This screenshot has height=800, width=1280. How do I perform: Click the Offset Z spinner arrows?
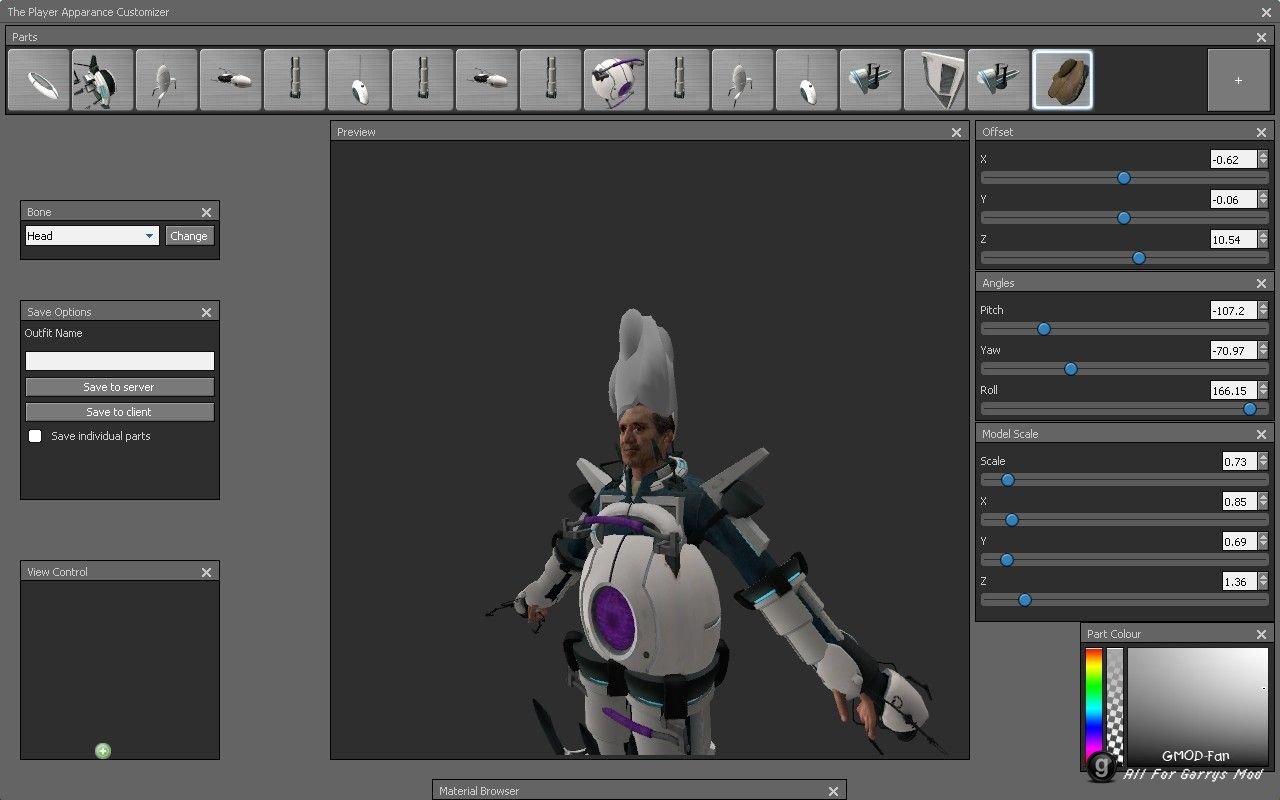coord(1263,239)
